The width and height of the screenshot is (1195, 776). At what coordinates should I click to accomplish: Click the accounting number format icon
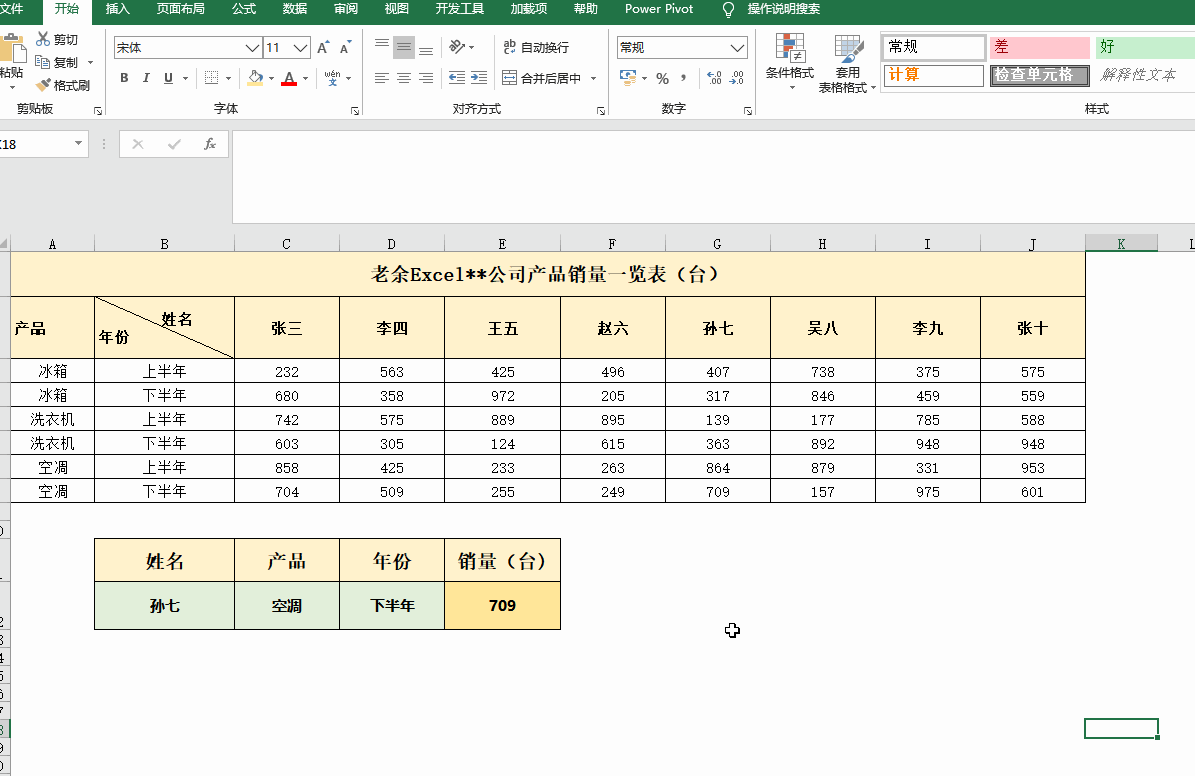(627, 78)
